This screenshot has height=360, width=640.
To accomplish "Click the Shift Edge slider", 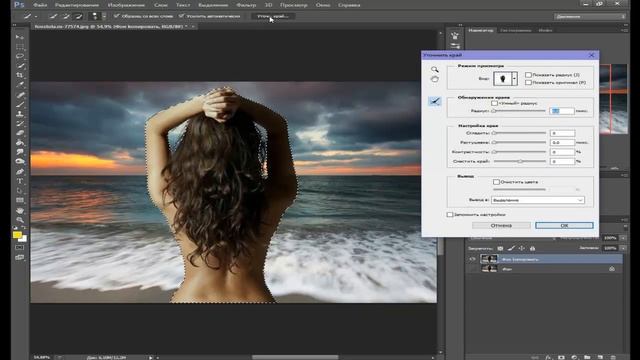I will 519,162.
